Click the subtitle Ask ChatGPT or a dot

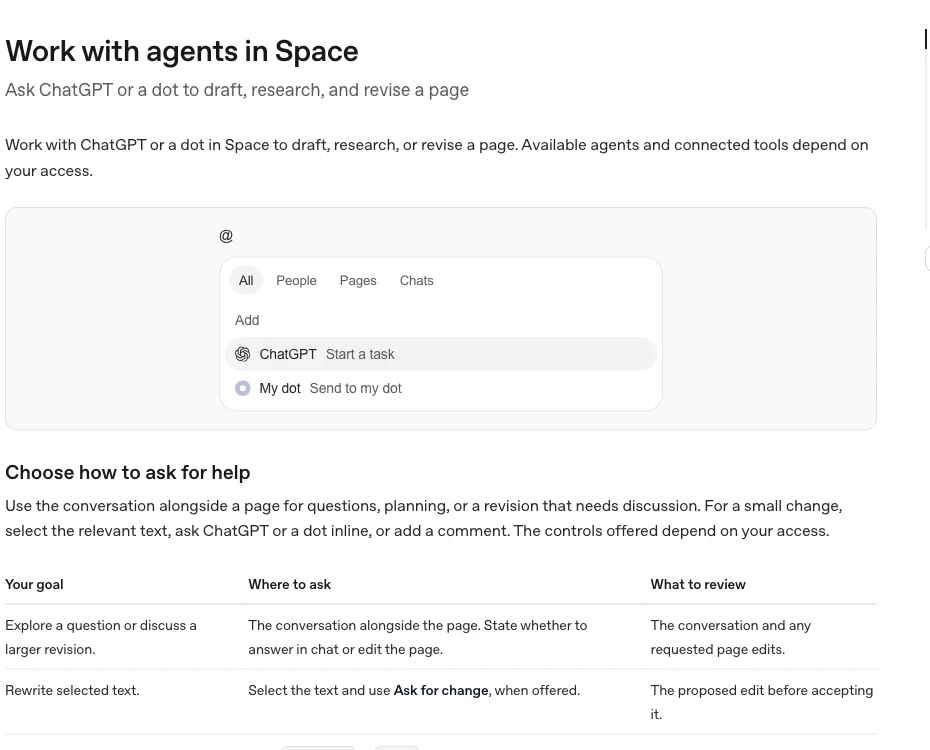click(x=237, y=90)
